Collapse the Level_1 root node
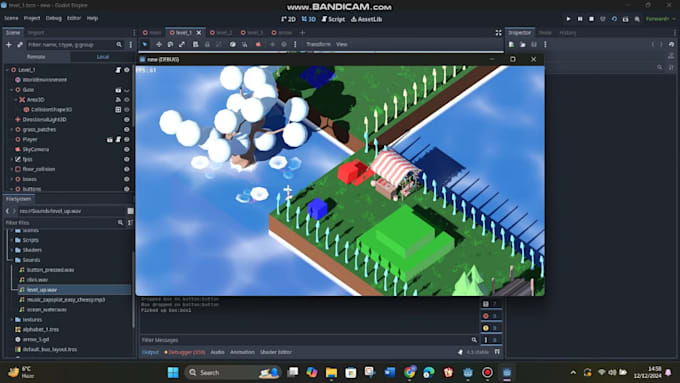680x383 pixels. click(x=7, y=70)
